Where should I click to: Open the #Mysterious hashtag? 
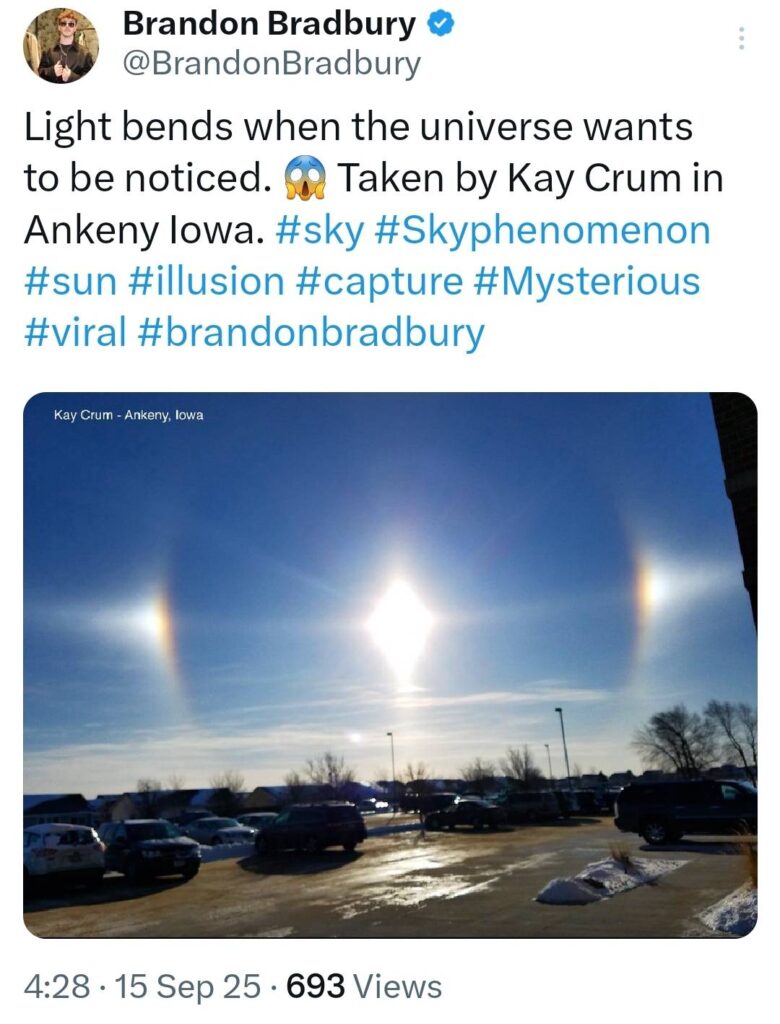(585, 281)
